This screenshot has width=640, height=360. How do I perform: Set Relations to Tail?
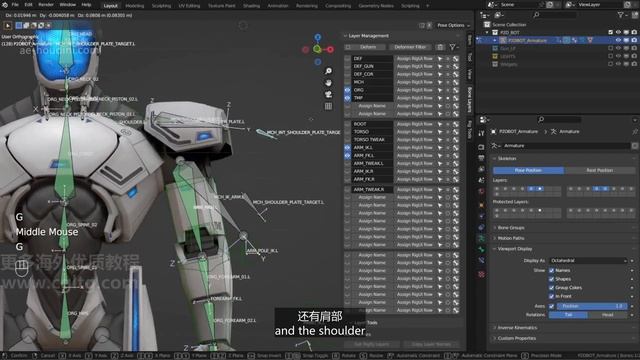coord(568,315)
